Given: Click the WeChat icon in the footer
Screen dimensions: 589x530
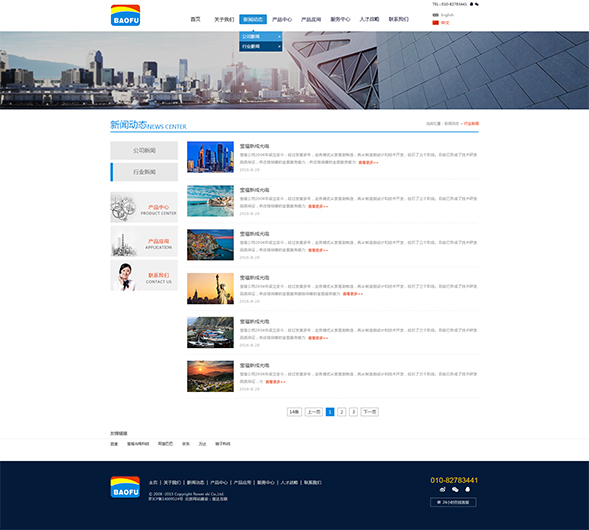Looking at the screenshot, I should [x=455, y=489].
